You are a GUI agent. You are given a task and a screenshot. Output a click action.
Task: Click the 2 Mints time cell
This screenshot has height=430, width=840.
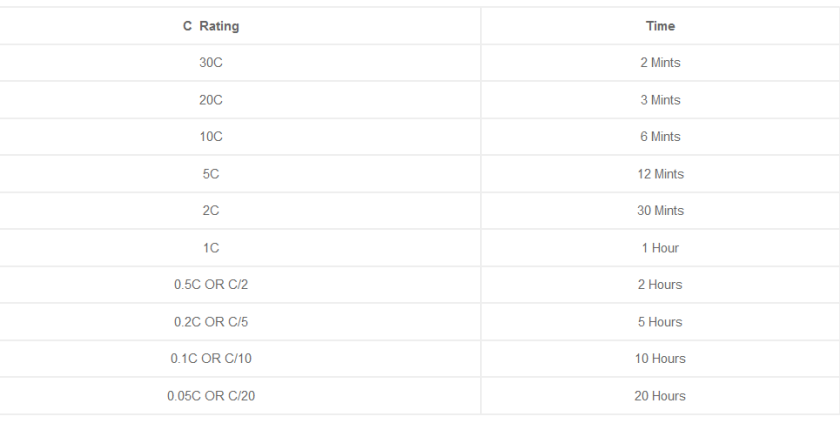click(660, 63)
